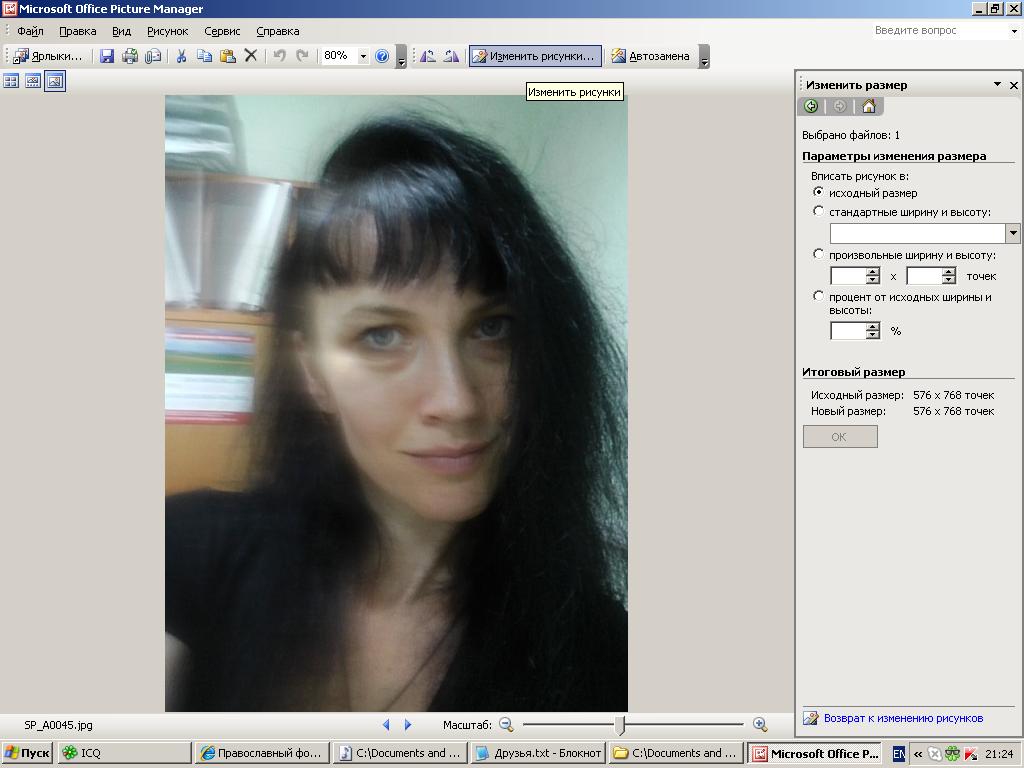This screenshot has height=768, width=1024.
Task: Open the Сервис menu
Action: (222, 31)
